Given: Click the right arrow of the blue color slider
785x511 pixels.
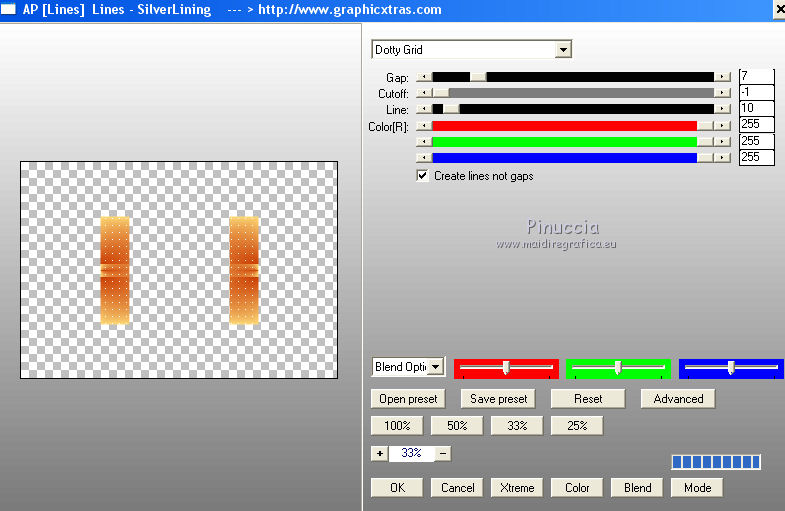Looking at the screenshot, I should tap(722, 158).
